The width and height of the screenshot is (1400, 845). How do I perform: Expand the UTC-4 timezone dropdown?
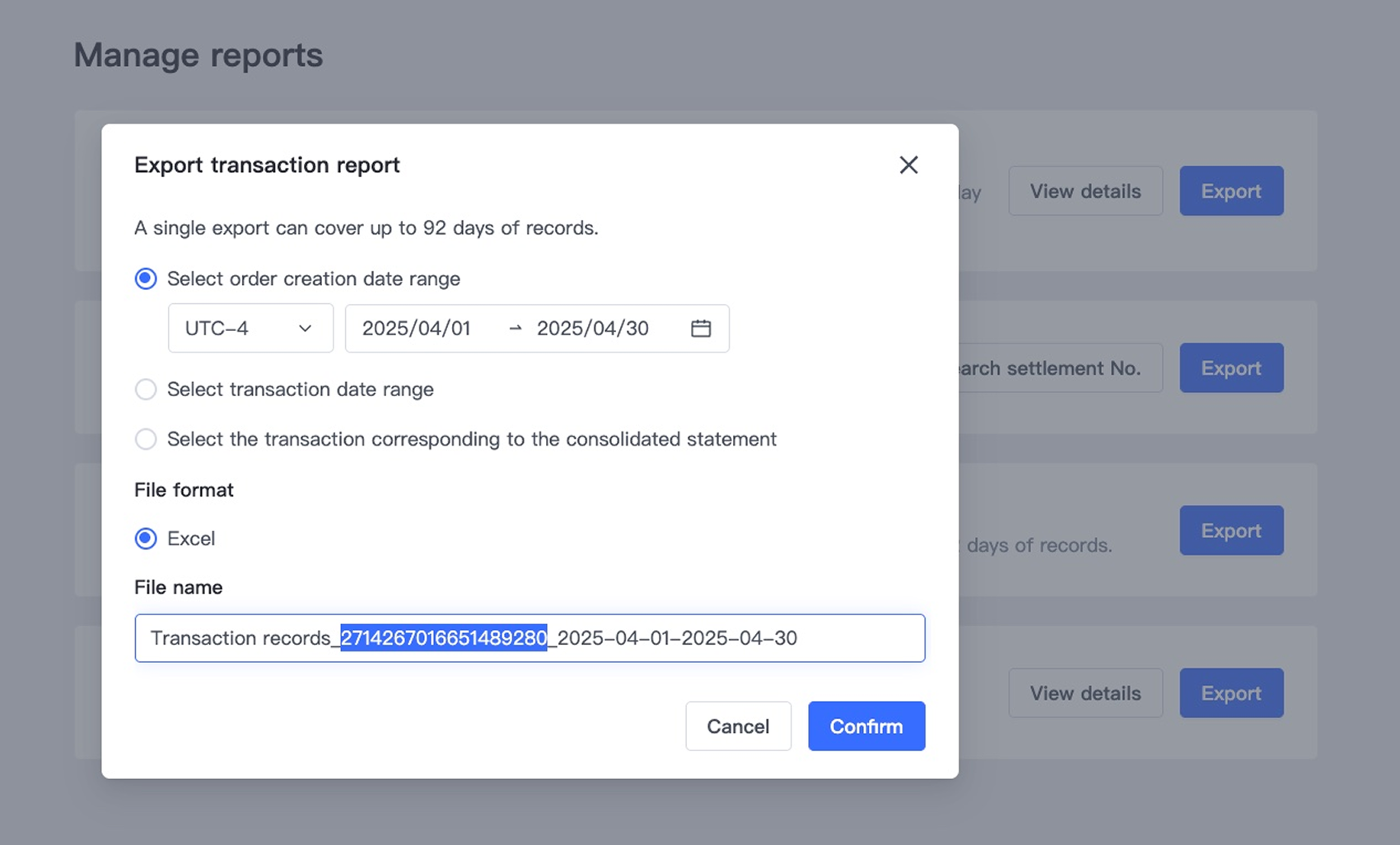[250, 329]
